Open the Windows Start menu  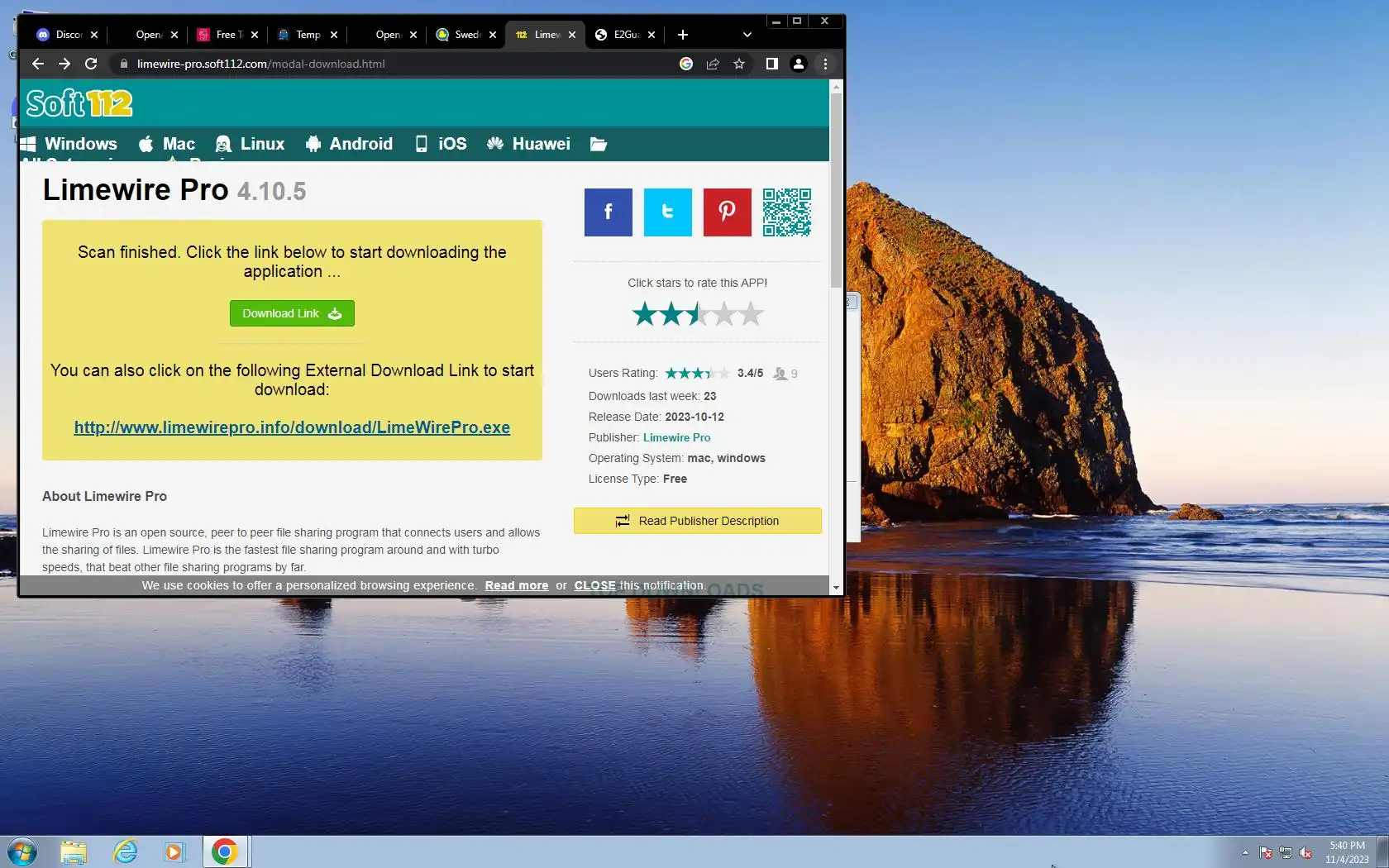coord(22,851)
